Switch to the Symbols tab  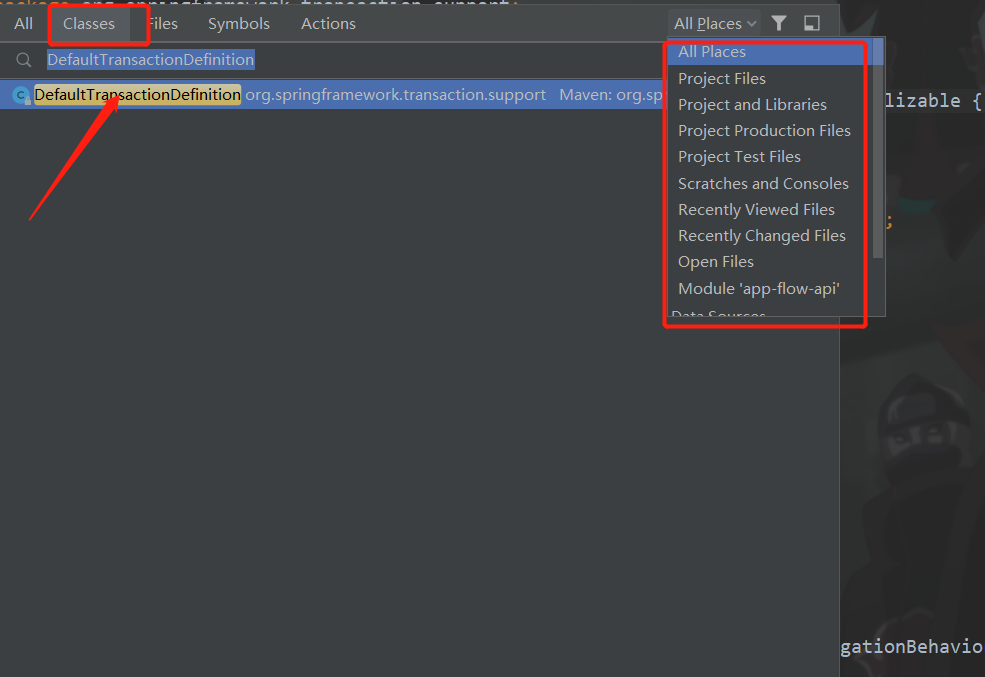(x=238, y=23)
